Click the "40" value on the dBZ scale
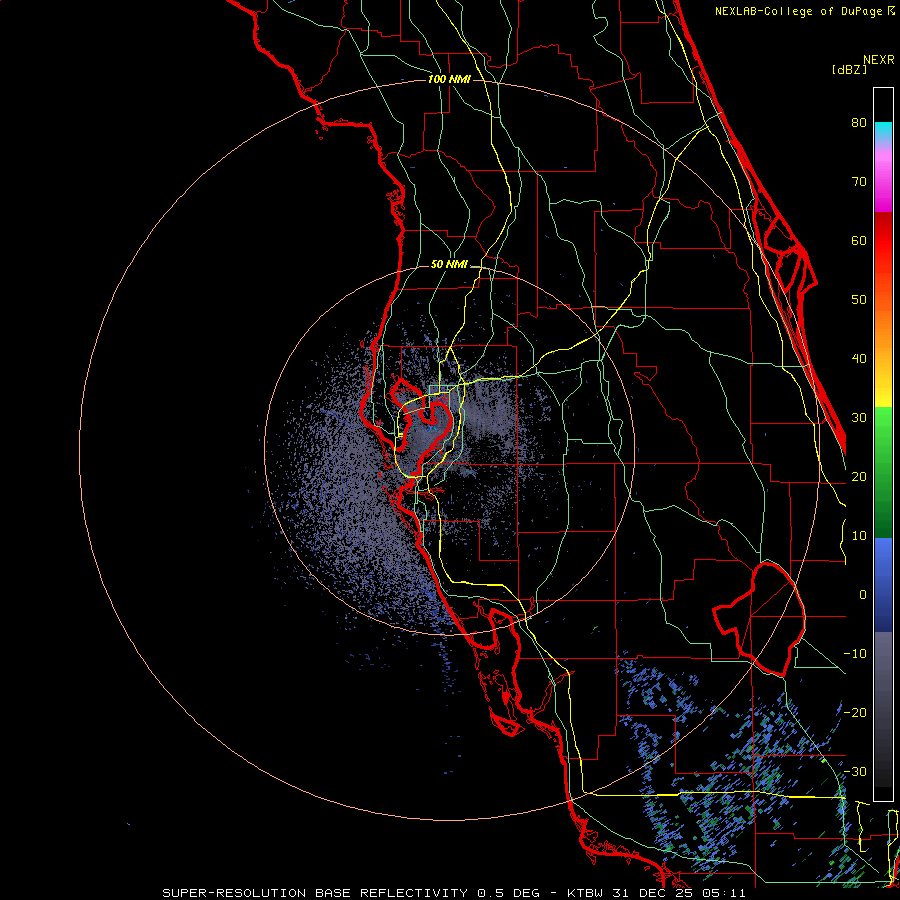 point(859,359)
